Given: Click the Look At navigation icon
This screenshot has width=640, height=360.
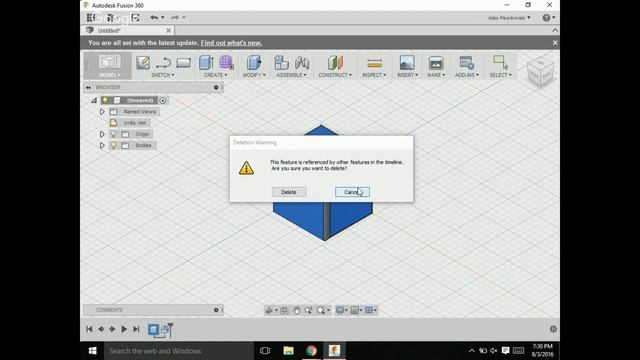Looking at the screenshot, I should 284,310.
